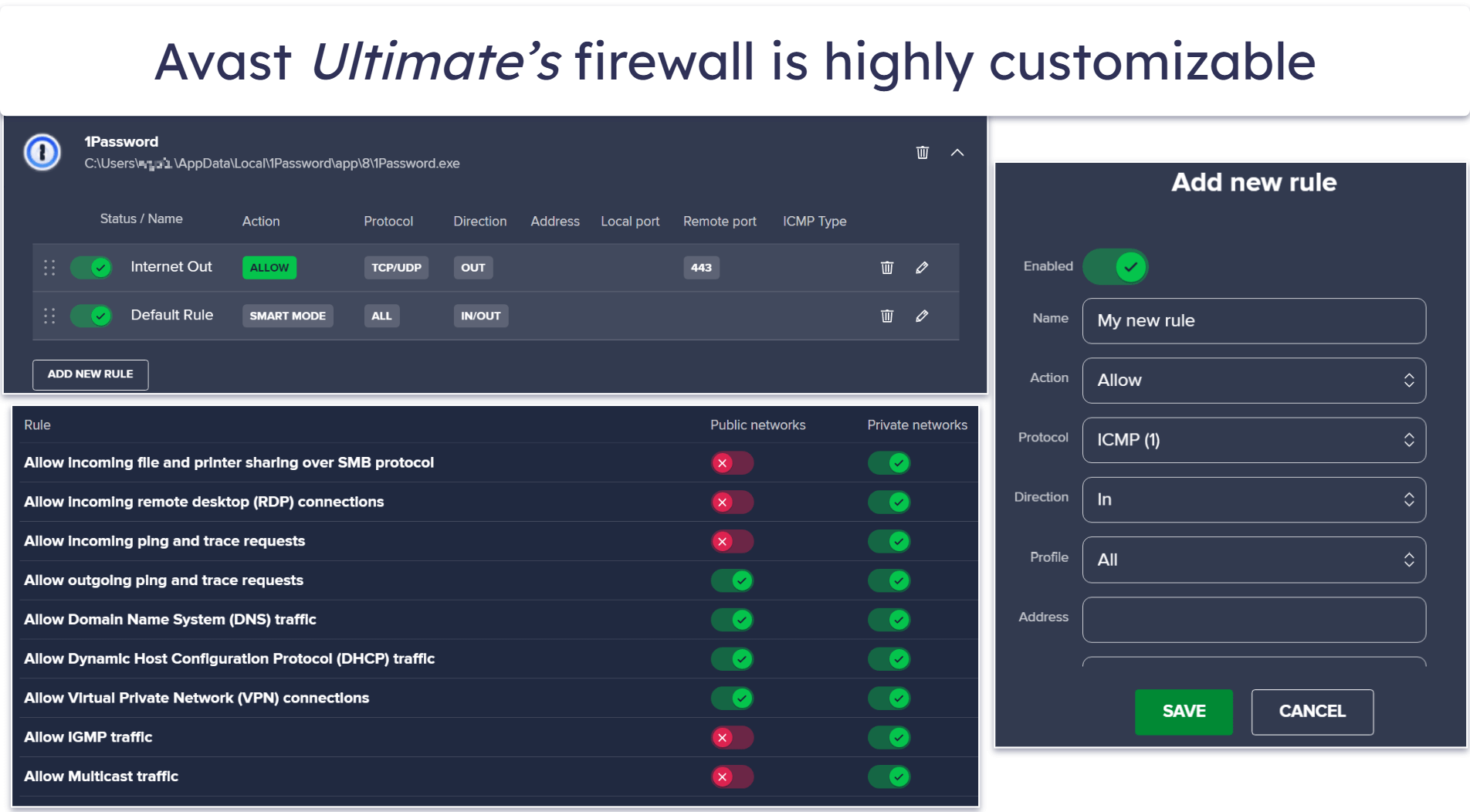1470x812 pixels.
Task: Delete the Internet Out rule
Action: [886, 268]
